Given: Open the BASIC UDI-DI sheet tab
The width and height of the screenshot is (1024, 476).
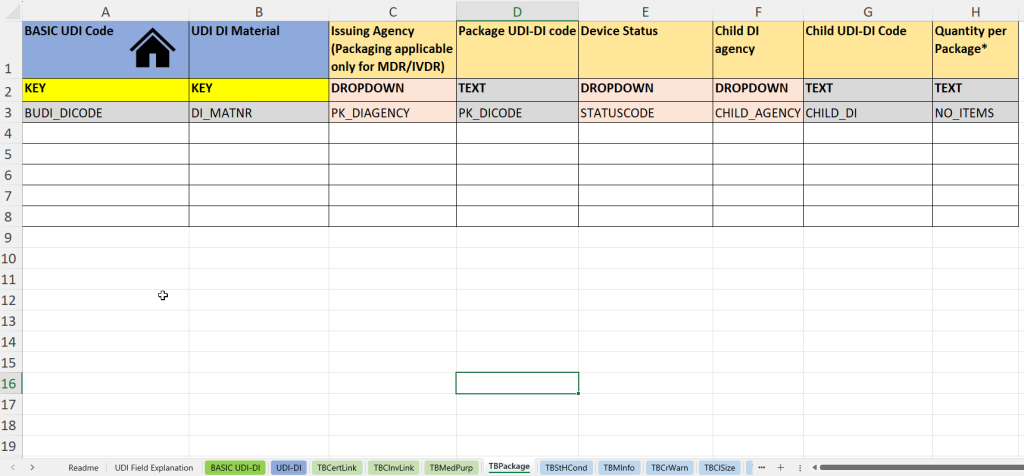Looking at the screenshot, I should 235,468.
